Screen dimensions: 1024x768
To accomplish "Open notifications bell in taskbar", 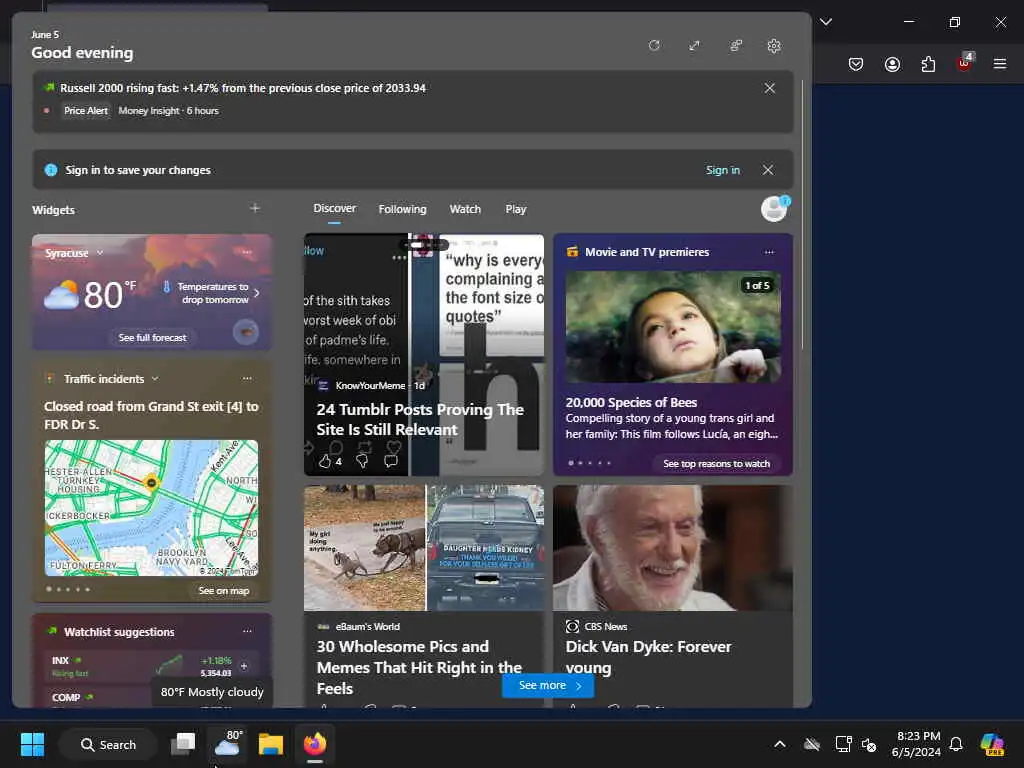I will (956, 744).
